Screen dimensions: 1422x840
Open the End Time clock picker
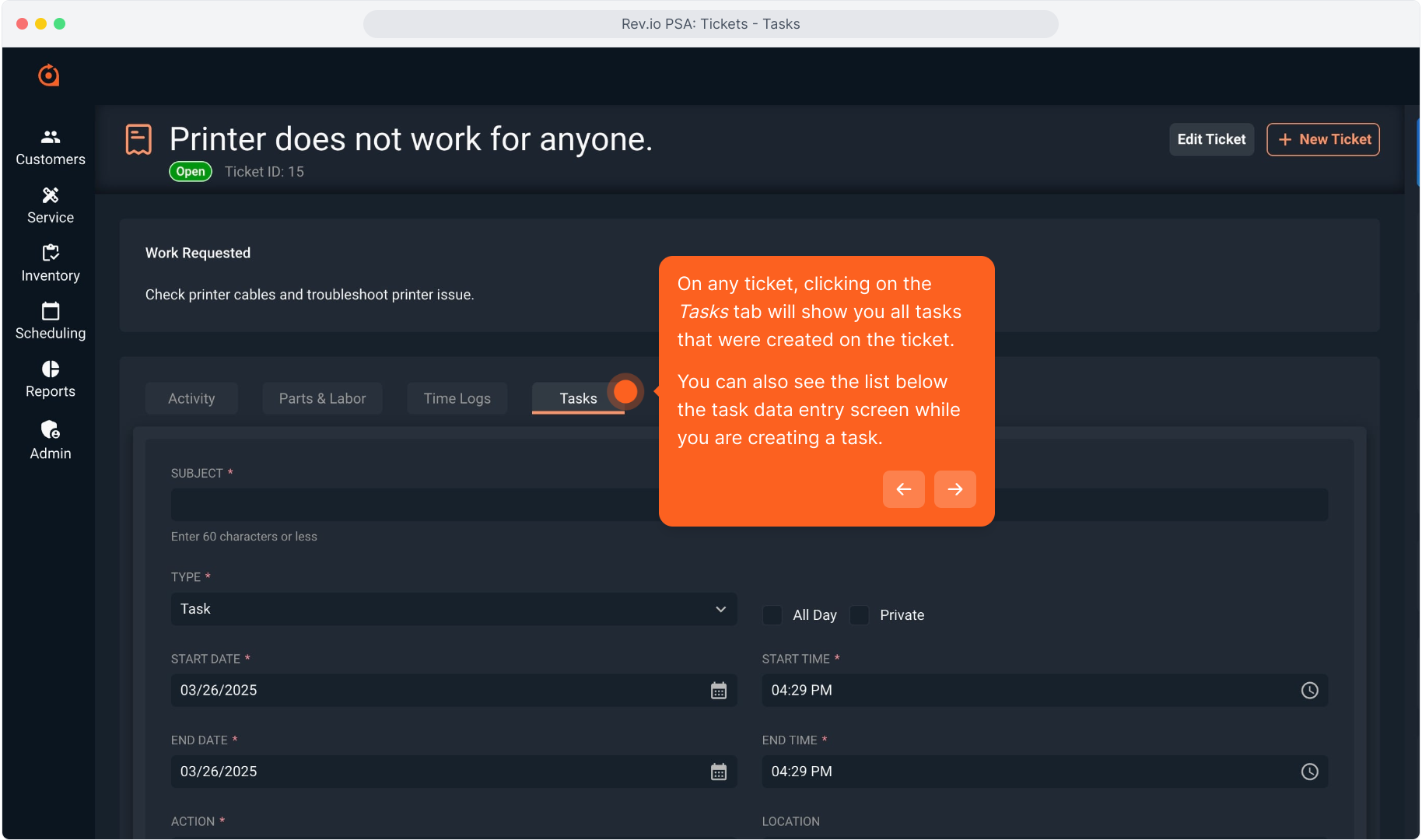1309,772
